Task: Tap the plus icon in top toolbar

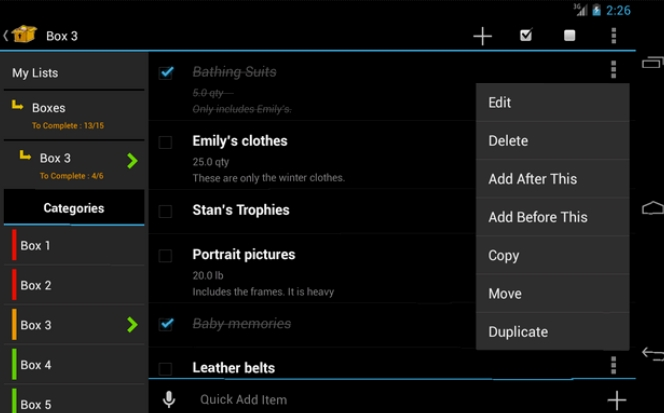Action: pyautogui.click(x=482, y=36)
